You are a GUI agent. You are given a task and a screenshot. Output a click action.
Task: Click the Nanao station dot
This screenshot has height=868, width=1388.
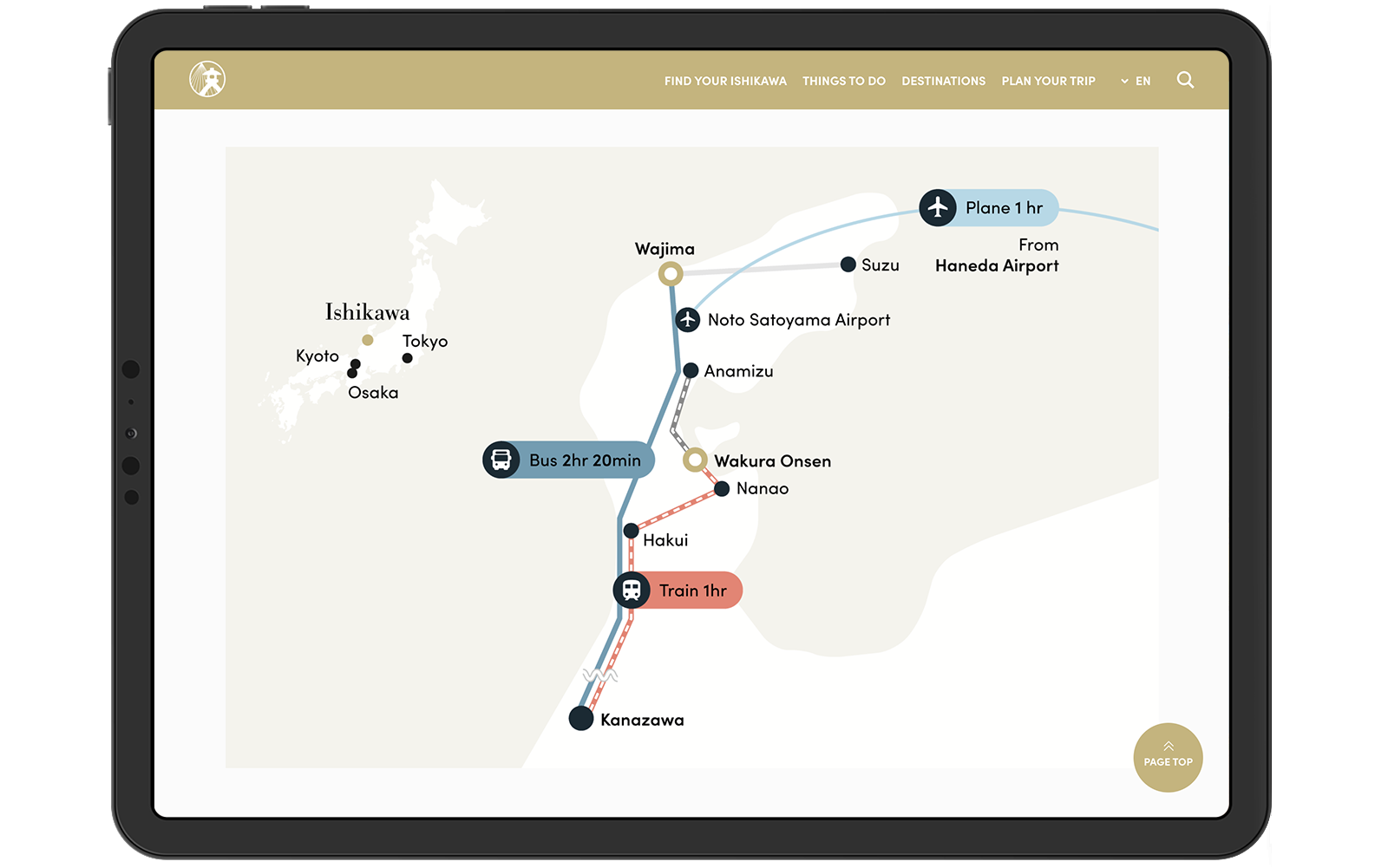pos(722,489)
